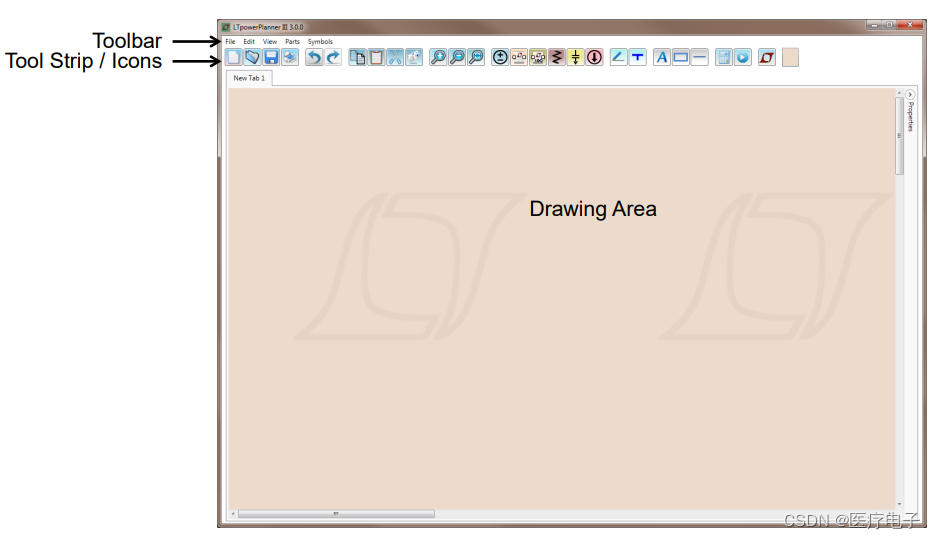The height and width of the screenshot is (539, 936).
Task: Click the blue play/run icon
Action: pyautogui.click(x=743, y=57)
